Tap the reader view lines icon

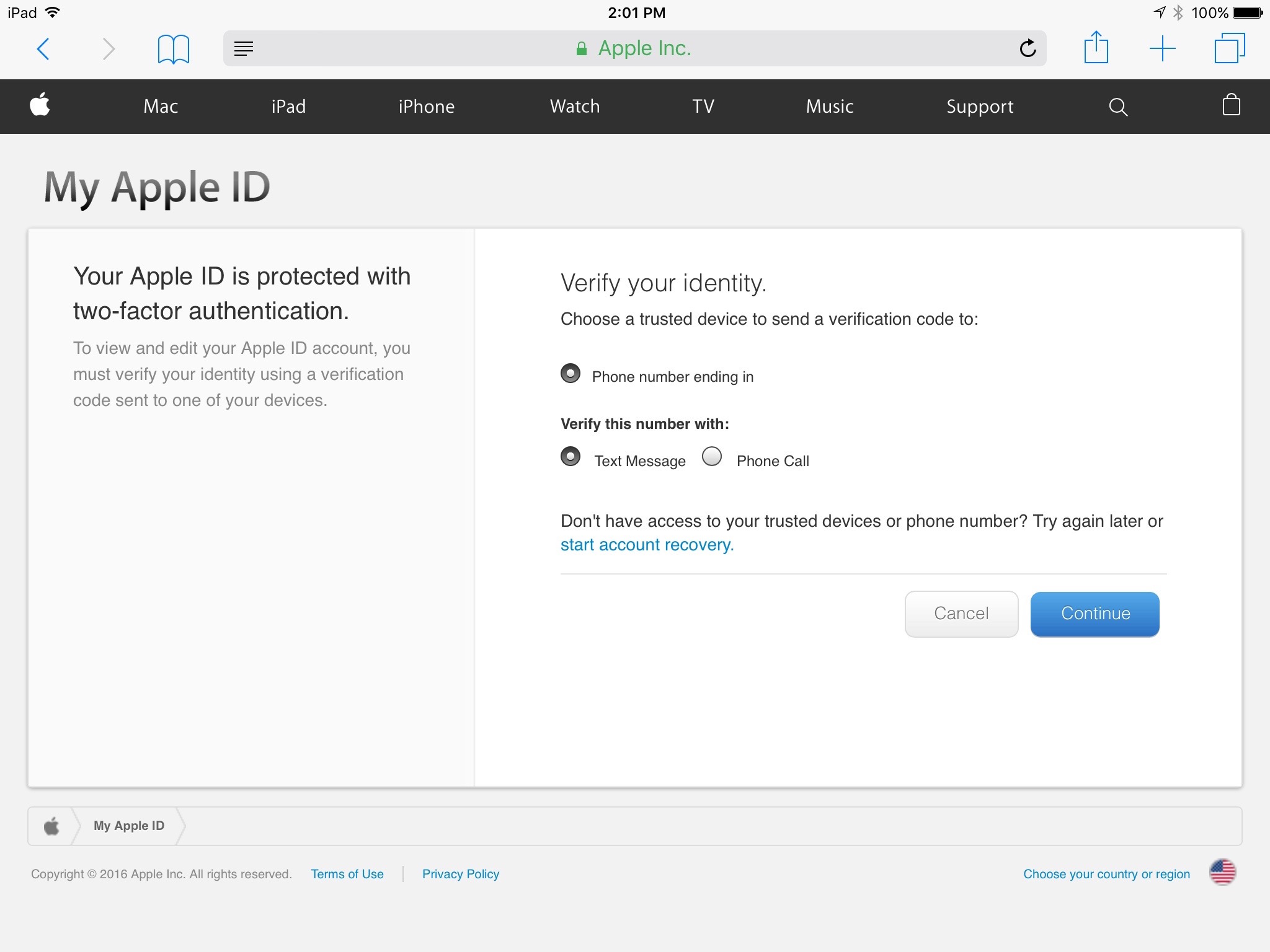[244, 48]
